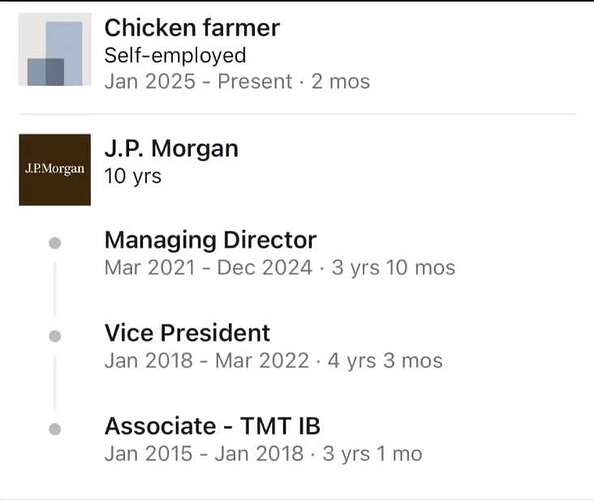Click the 4 yrs 3 mos duration text
The image size is (594, 500).
click(385, 361)
